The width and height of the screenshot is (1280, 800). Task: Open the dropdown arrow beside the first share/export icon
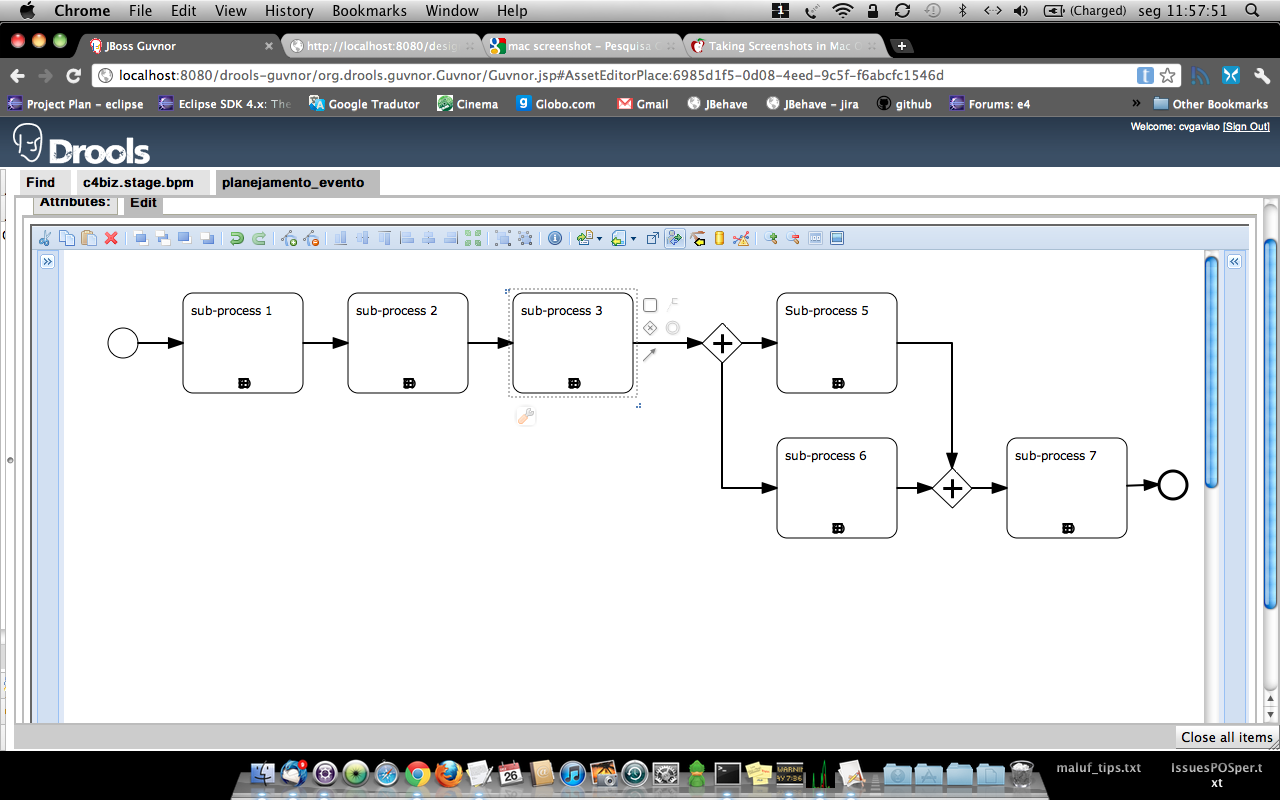tap(599, 239)
